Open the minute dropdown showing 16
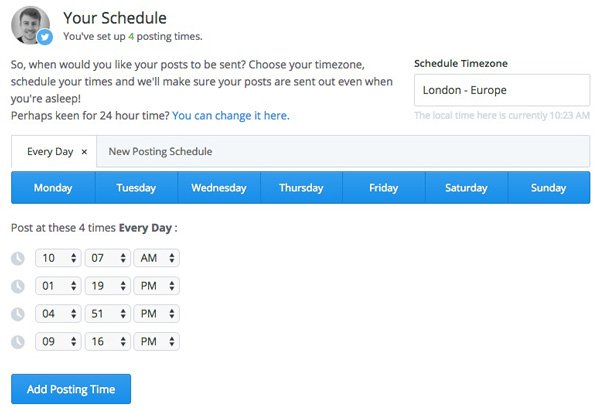The image size is (600, 413). point(108,341)
